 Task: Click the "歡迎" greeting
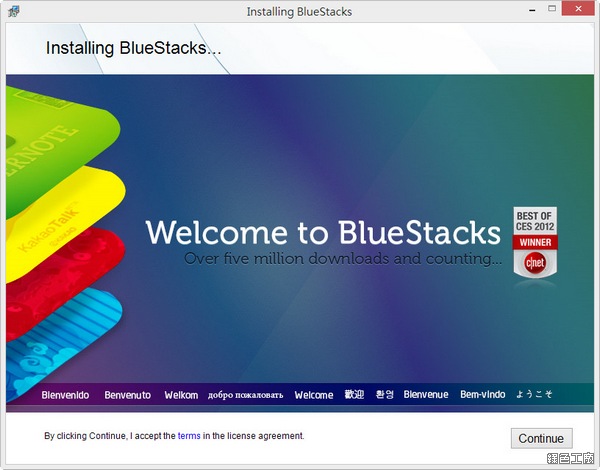point(354,394)
